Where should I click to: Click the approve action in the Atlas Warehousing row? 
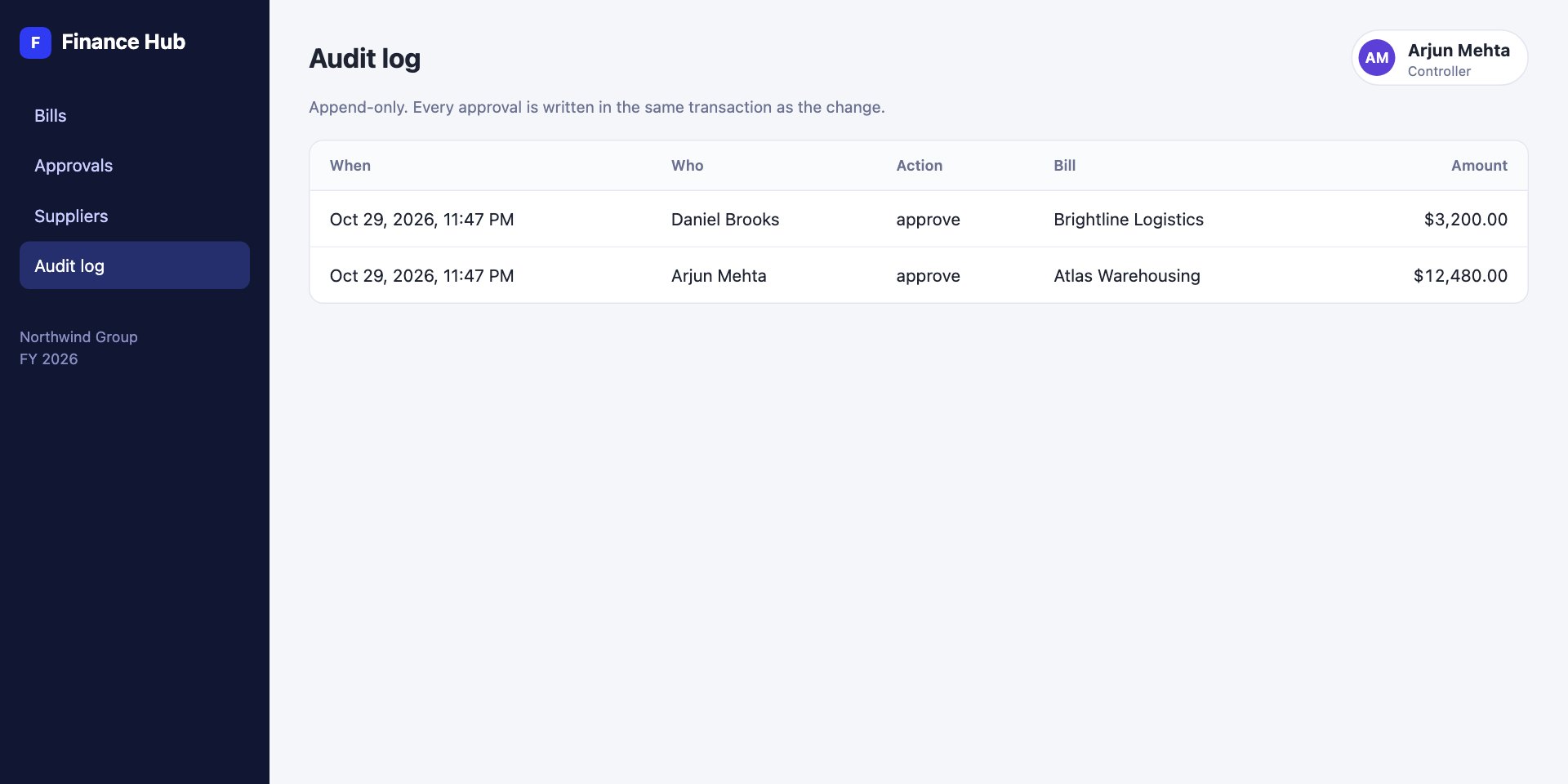pos(928,276)
